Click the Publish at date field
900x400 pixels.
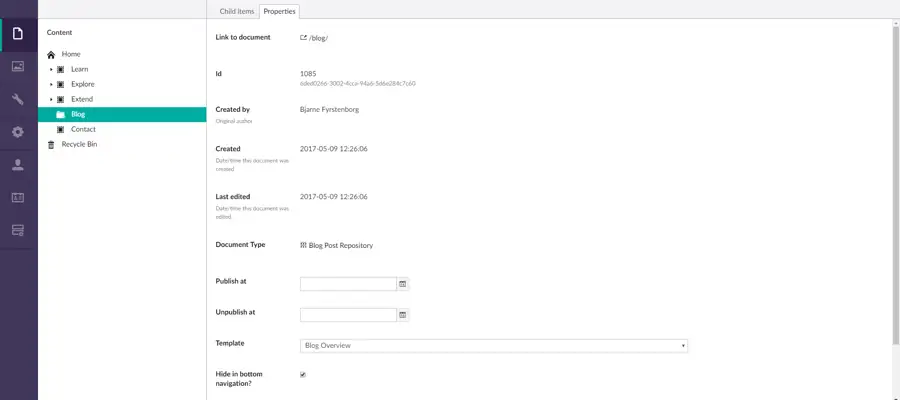coord(348,284)
